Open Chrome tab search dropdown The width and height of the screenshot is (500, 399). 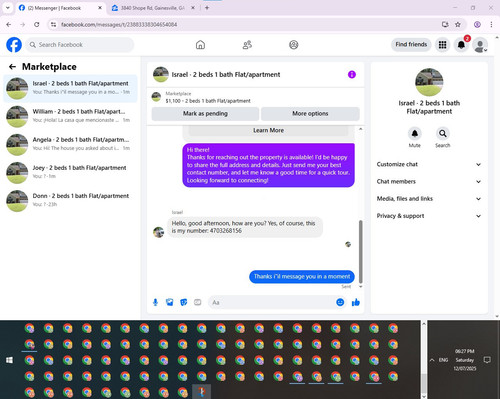pos(8,8)
